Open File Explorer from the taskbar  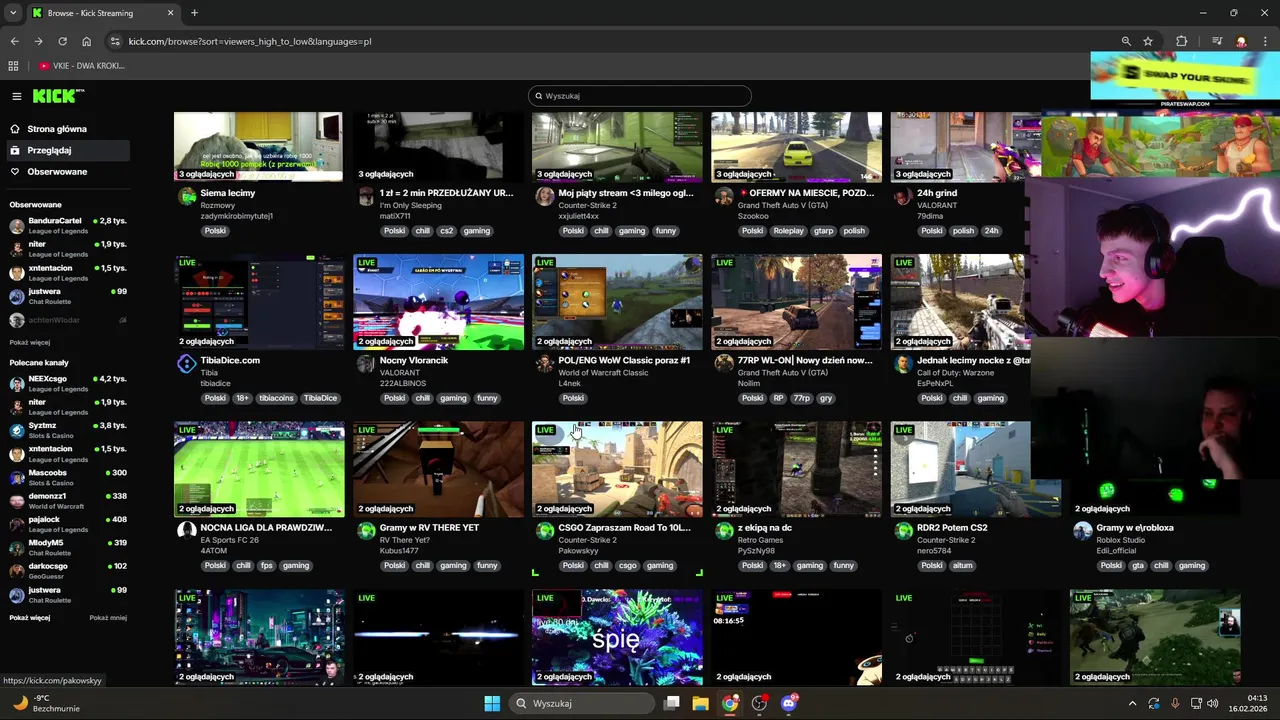[x=700, y=703]
